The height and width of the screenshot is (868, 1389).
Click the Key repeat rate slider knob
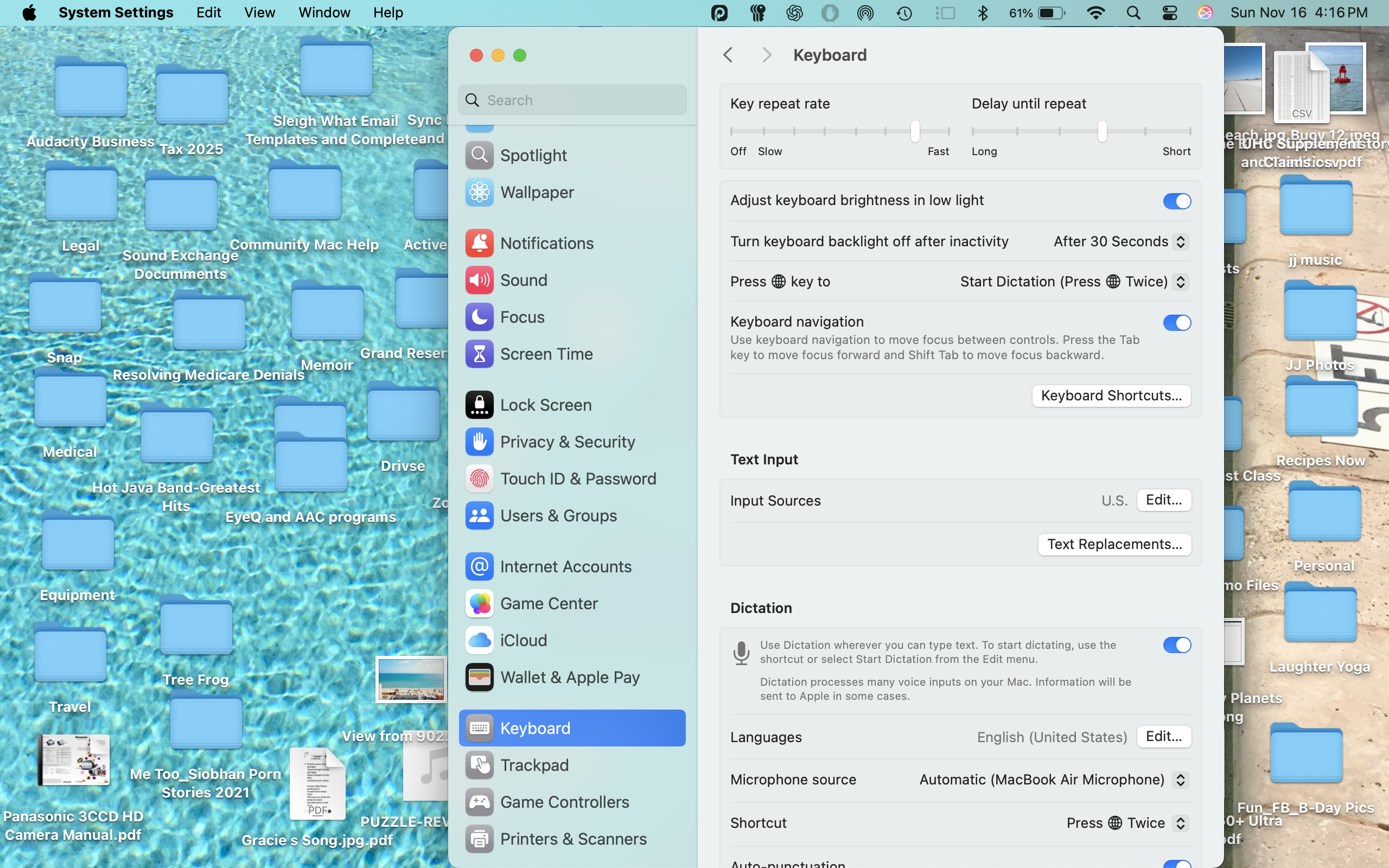tap(915, 131)
